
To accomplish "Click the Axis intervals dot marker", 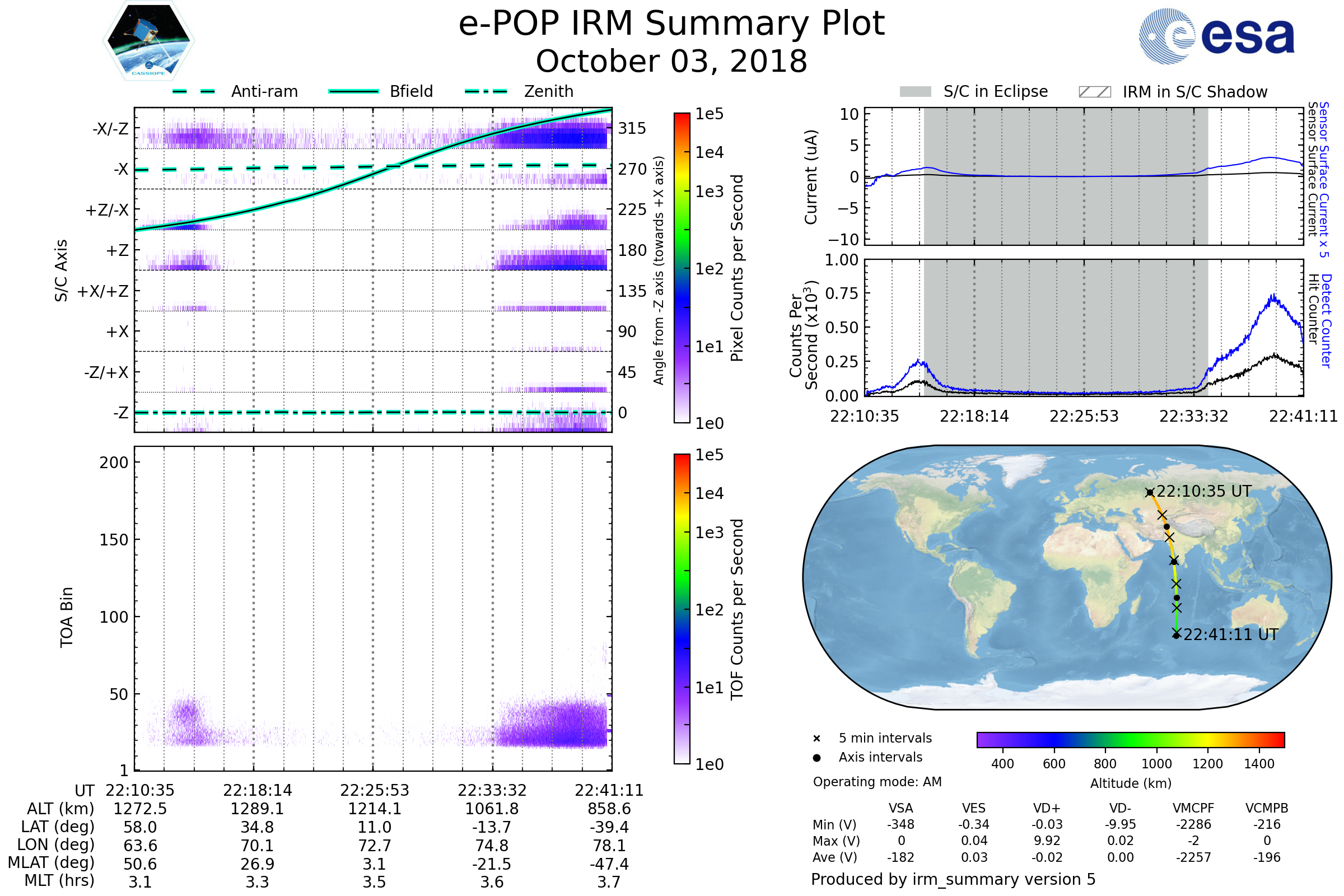I will (816, 758).
